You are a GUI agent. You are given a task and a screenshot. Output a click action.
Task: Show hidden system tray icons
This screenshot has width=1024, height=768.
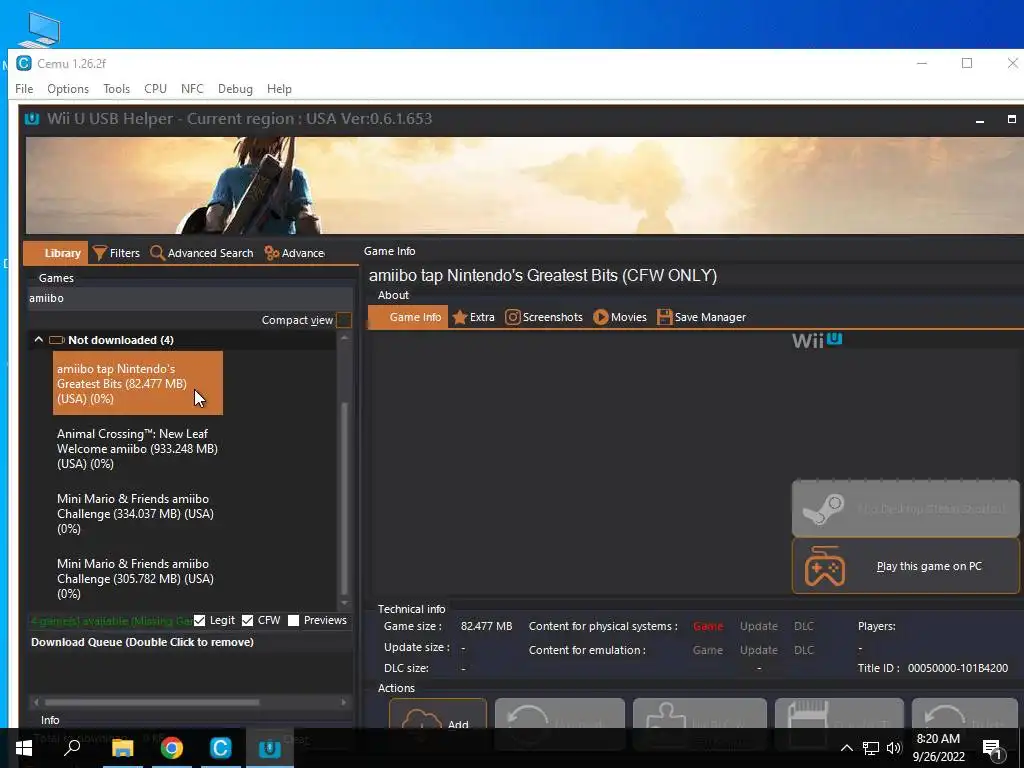pos(846,748)
